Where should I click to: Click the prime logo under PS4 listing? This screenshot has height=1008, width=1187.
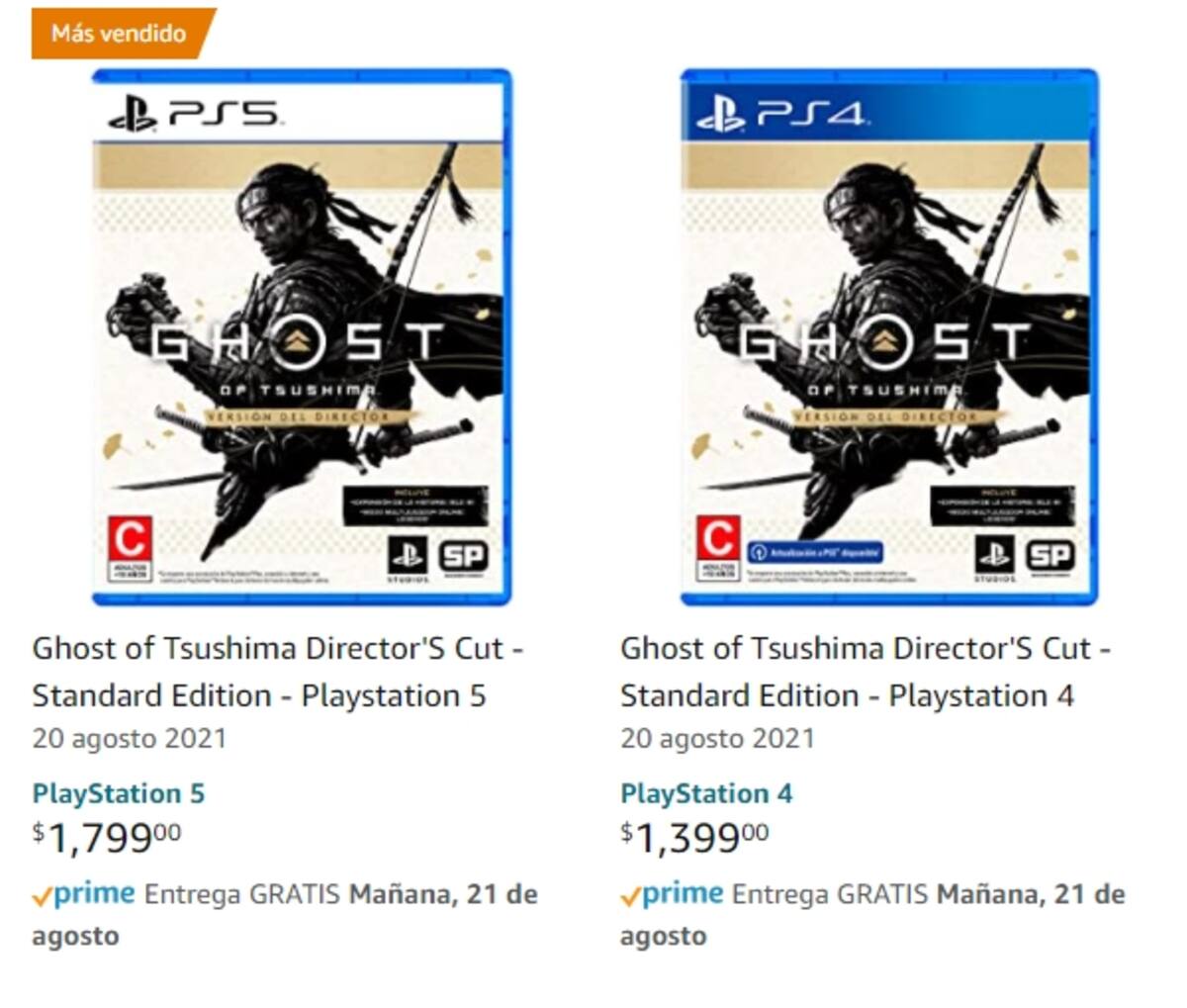(672, 895)
